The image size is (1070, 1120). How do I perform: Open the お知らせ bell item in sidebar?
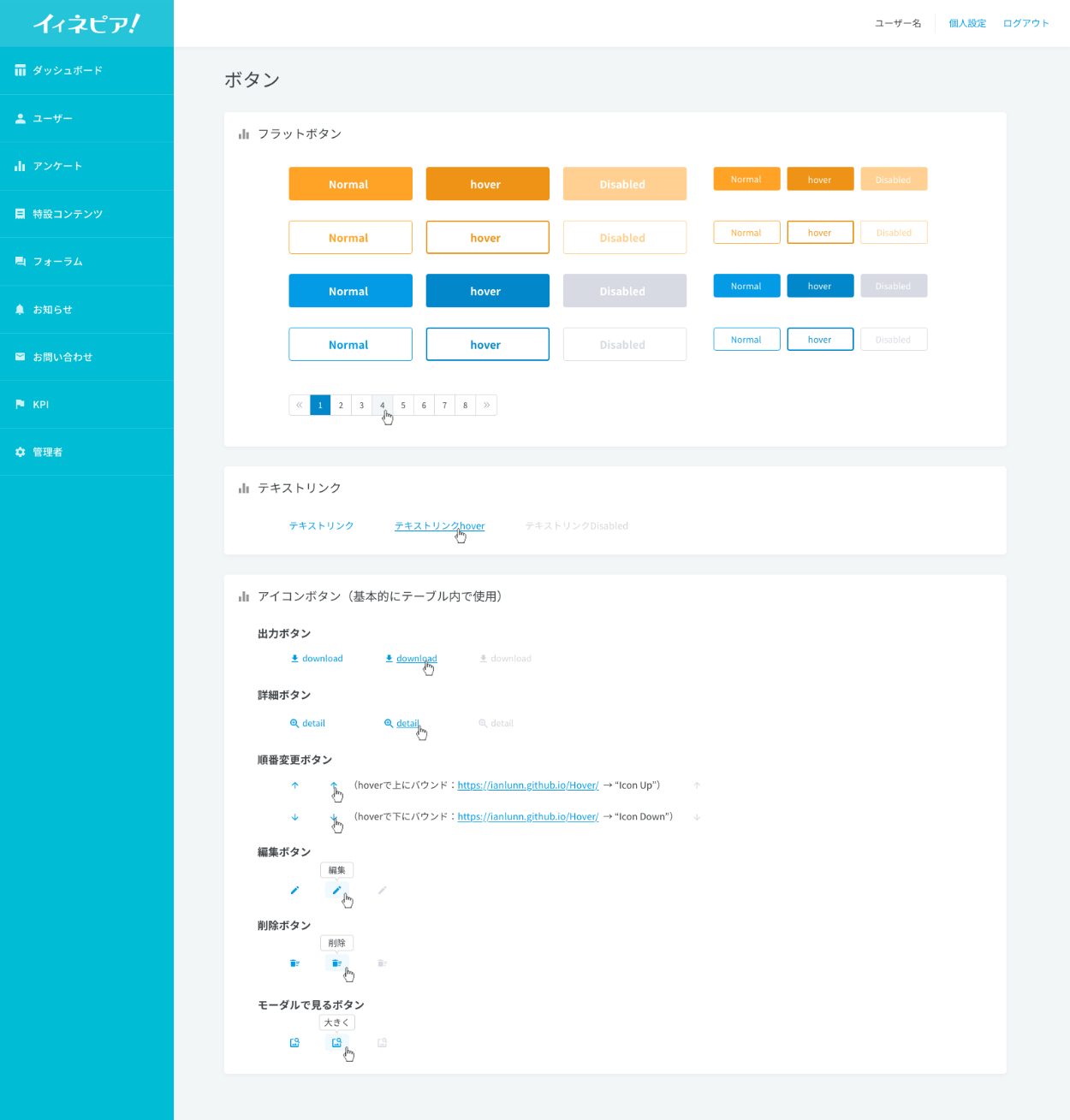[52, 310]
